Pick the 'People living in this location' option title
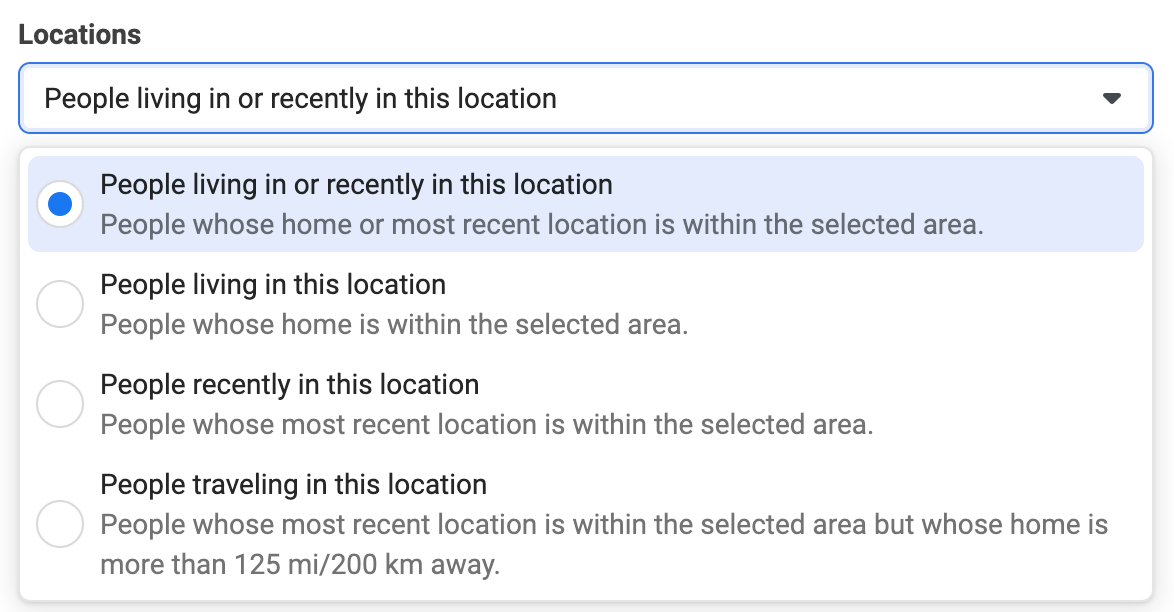1174x612 pixels. [273, 285]
